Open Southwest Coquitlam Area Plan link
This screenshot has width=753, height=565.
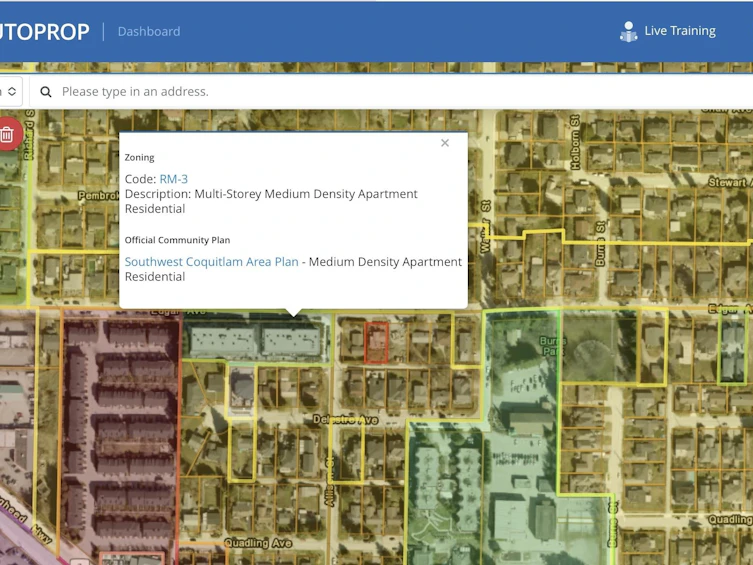point(211,262)
